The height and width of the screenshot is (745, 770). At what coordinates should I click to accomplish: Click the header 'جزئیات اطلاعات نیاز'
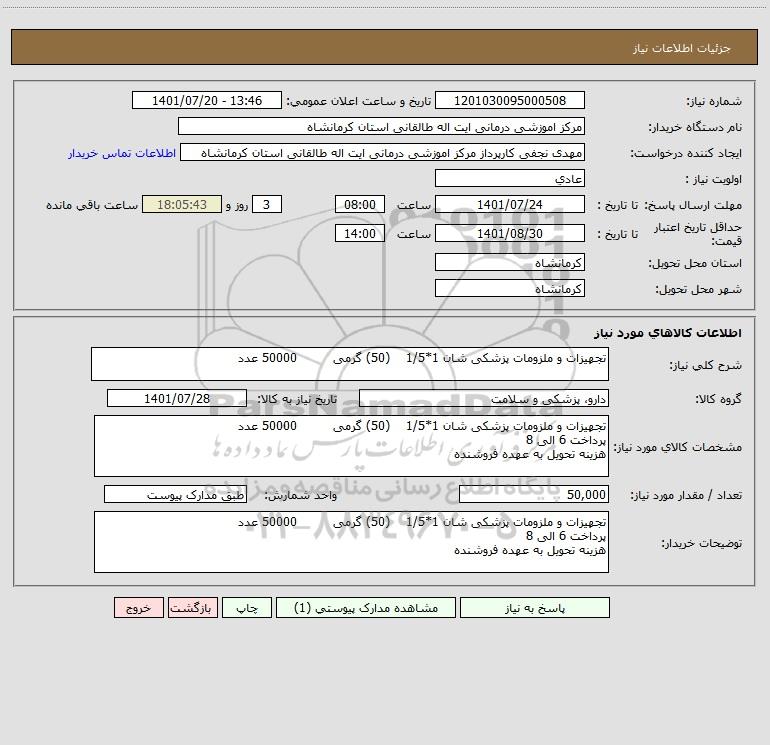(x=681, y=48)
